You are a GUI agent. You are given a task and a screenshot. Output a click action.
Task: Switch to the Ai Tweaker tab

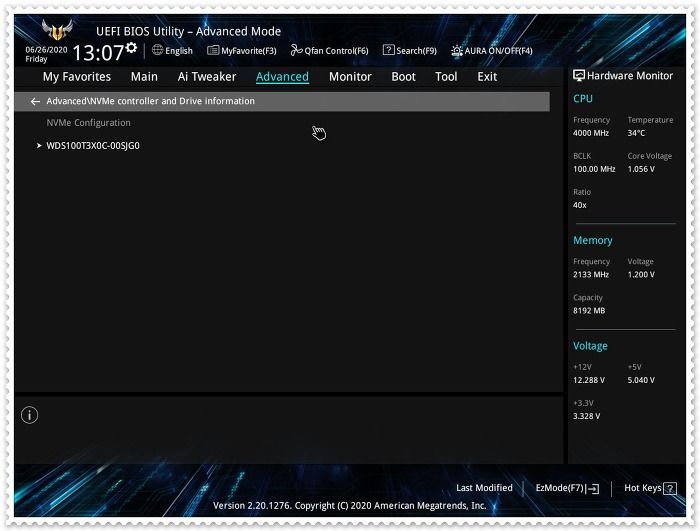[207, 77]
